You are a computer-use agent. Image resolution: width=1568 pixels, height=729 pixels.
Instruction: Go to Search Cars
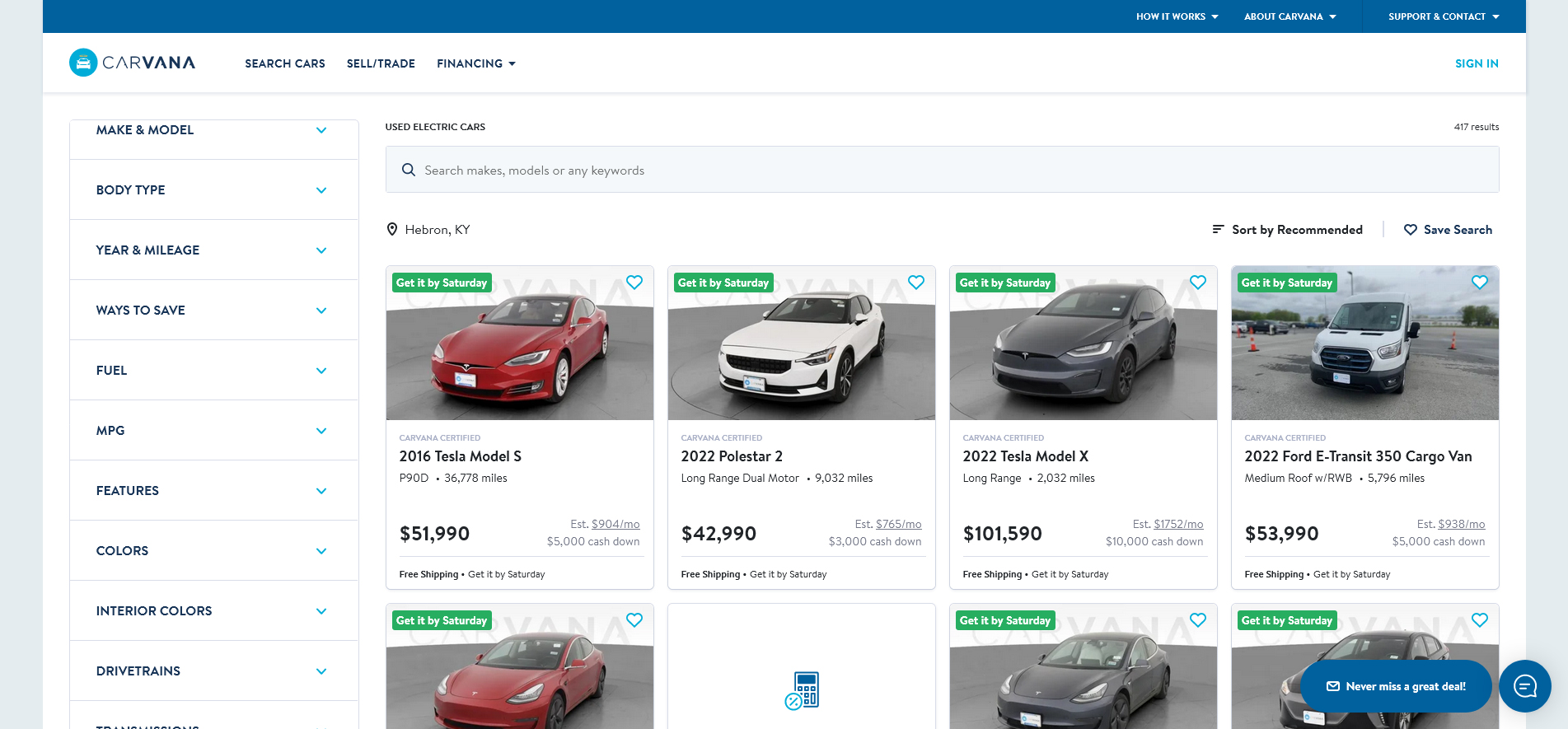click(x=285, y=63)
